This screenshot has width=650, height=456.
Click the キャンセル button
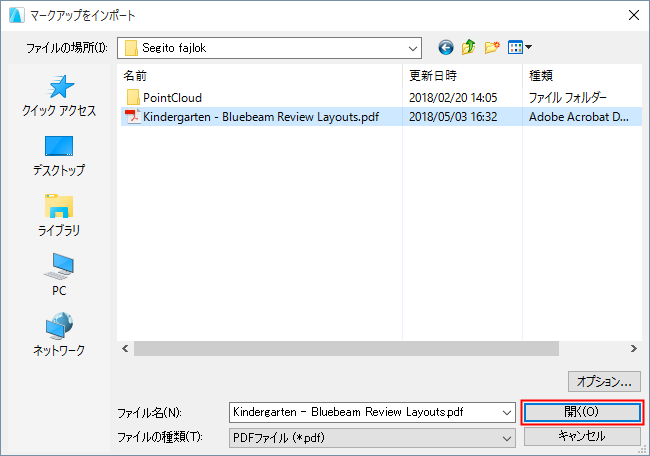click(582, 436)
